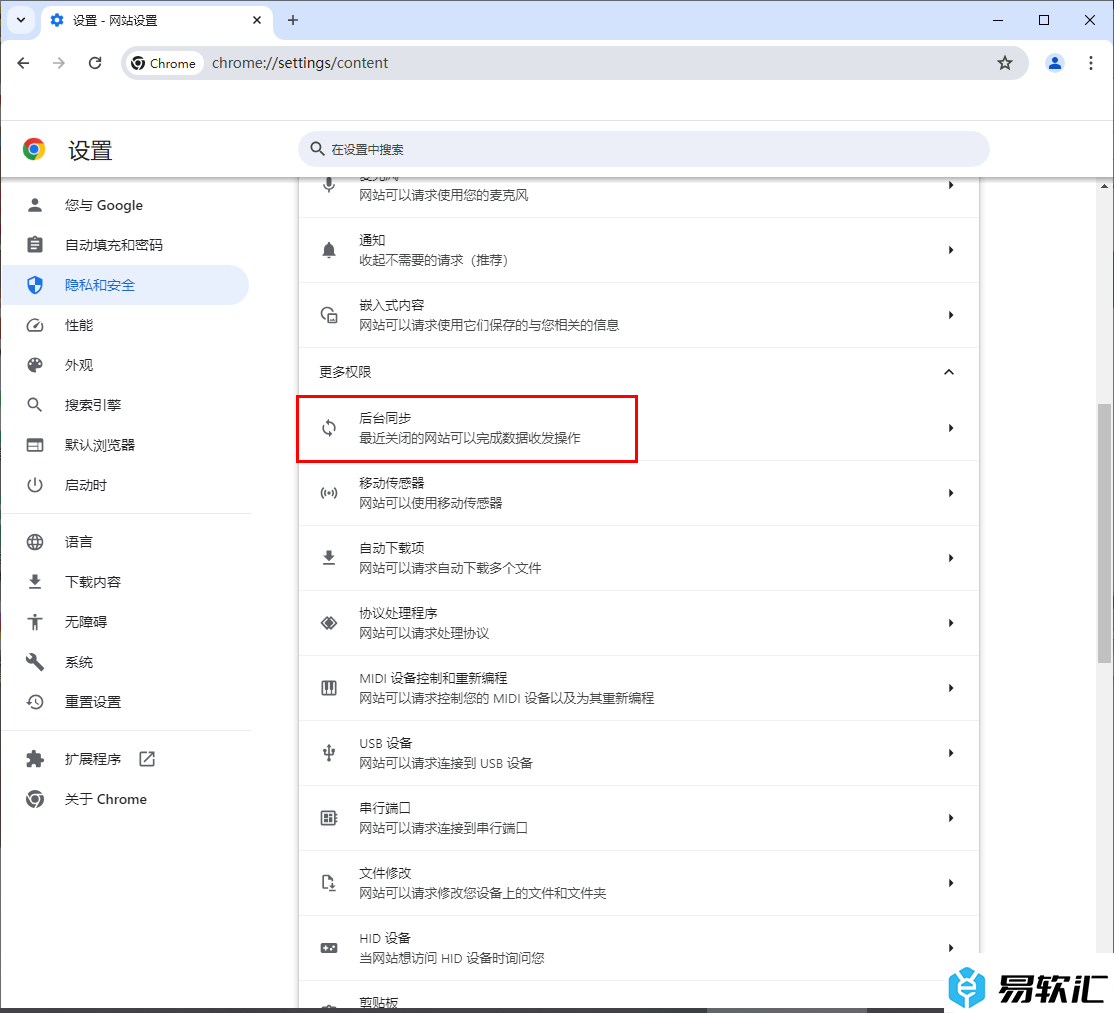Click the speedometer icon for 性能
1114x1013 pixels.
click(35, 325)
